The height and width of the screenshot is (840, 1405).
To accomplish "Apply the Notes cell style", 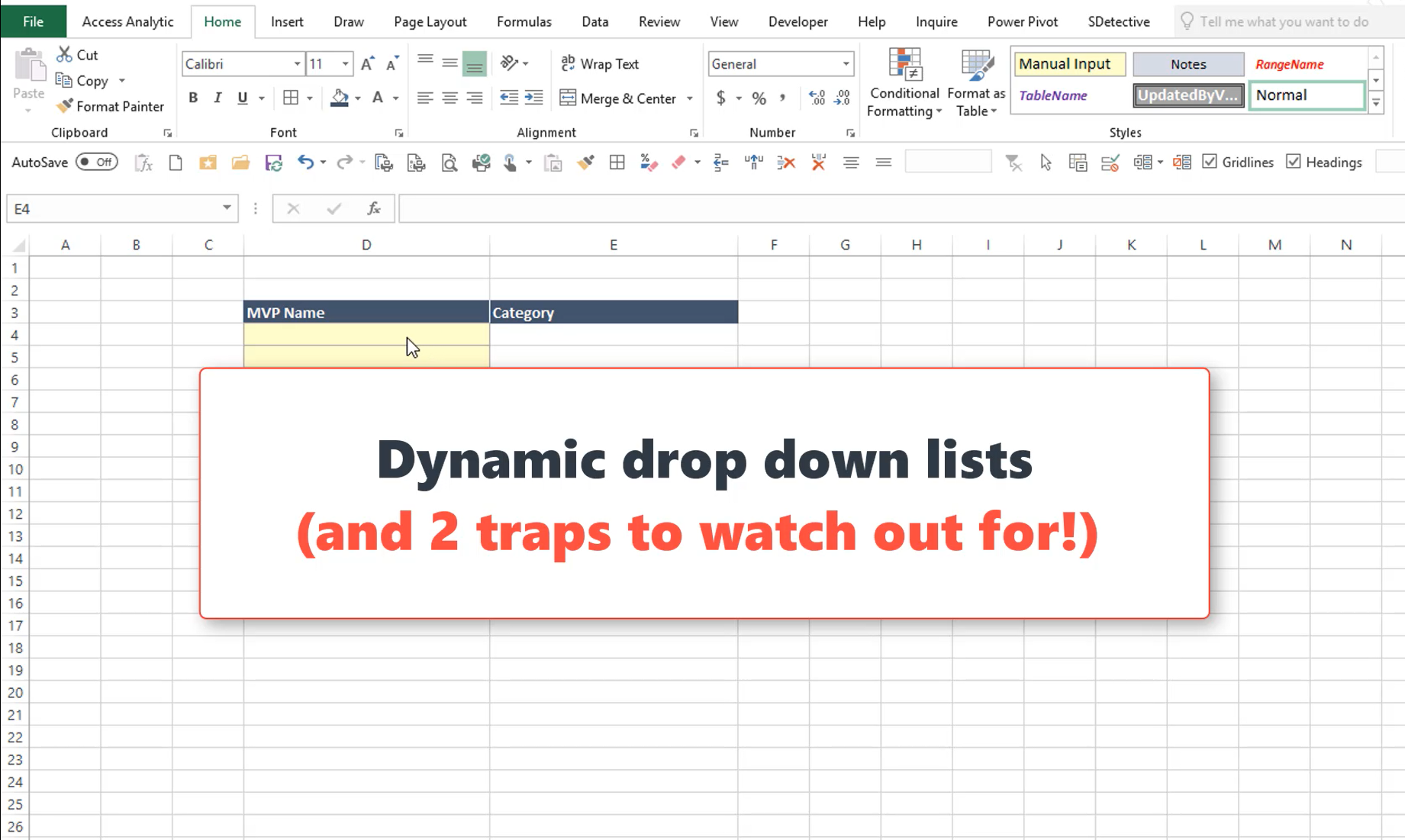I will point(1188,64).
